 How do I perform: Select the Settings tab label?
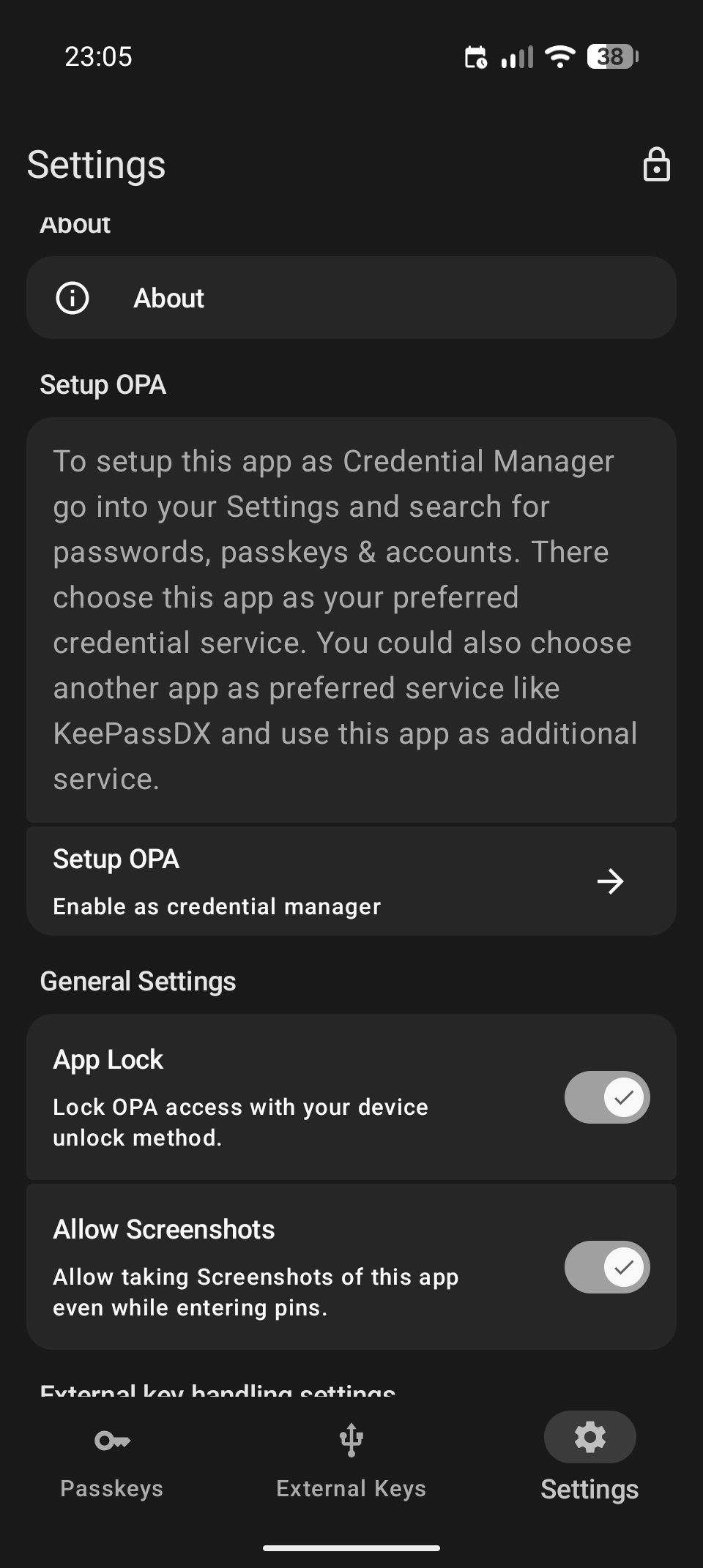(x=589, y=1489)
